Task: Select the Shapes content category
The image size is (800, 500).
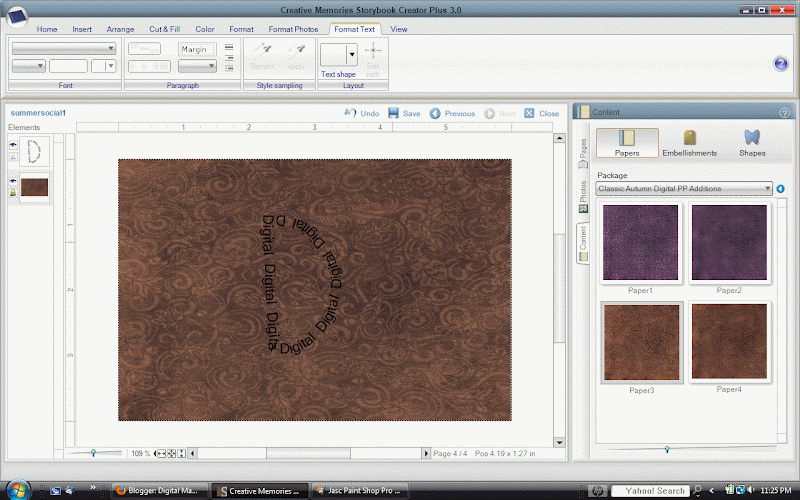Action: click(x=751, y=142)
